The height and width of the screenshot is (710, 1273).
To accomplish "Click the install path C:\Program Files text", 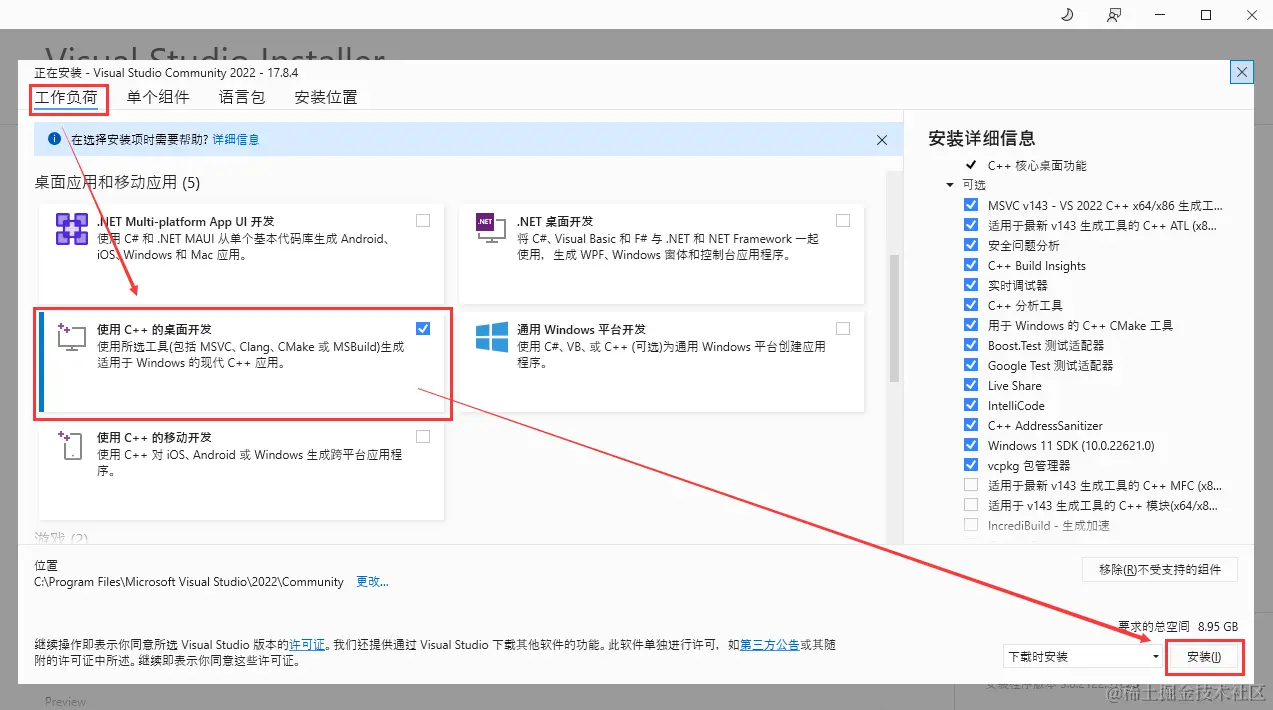I will [x=189, y=582].
